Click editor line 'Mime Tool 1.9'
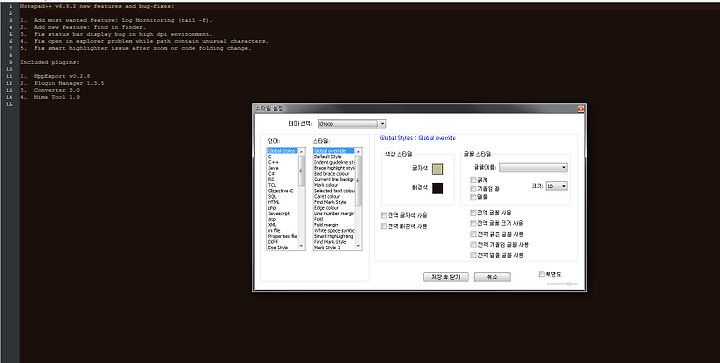This screenshot has height=363, width=720. [56, 97]
